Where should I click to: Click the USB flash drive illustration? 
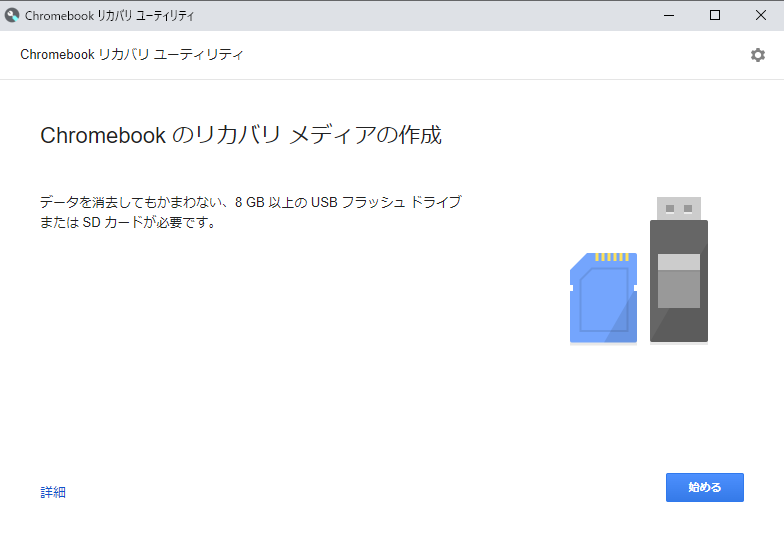tap(678, 270)
